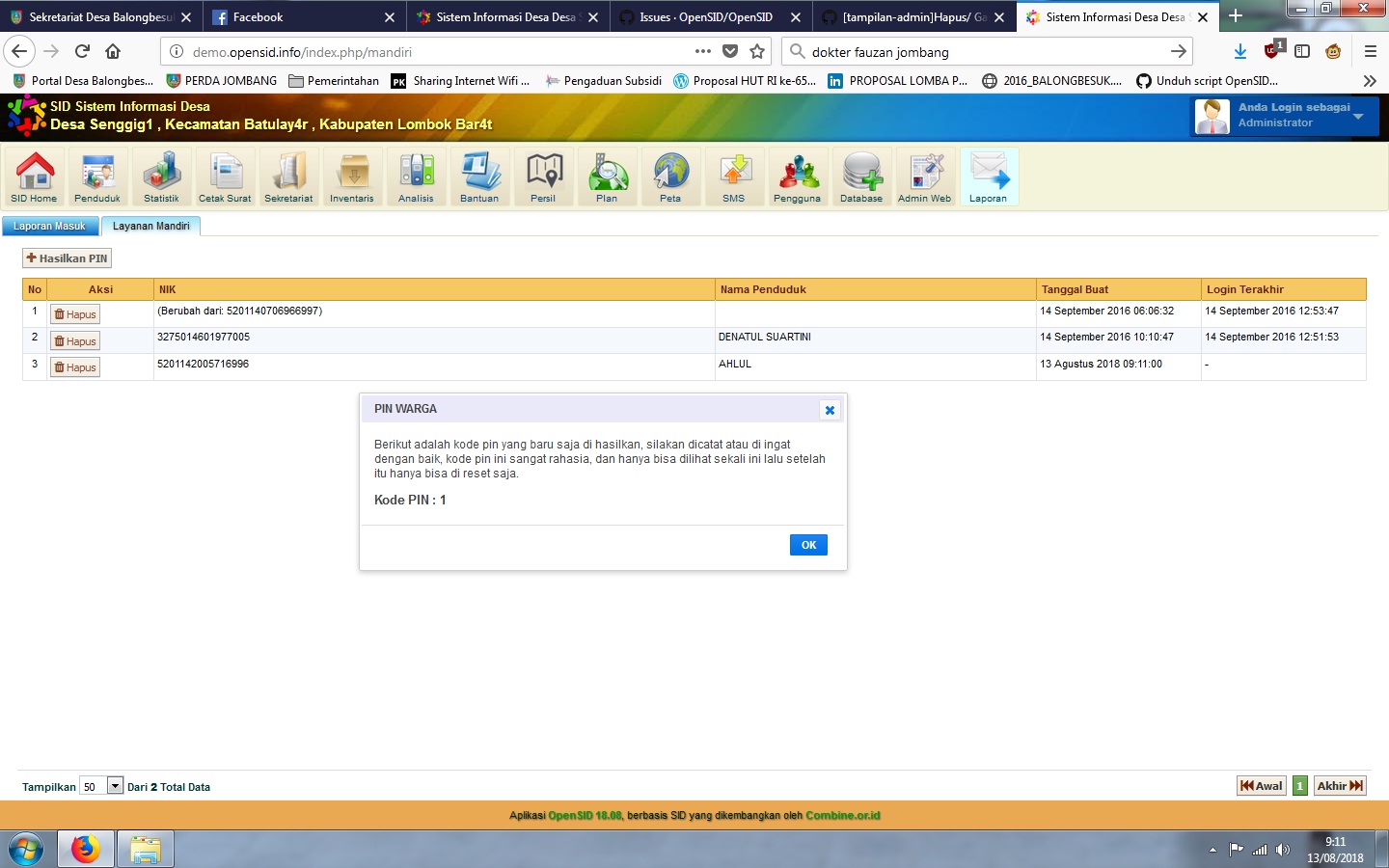Open the Database module
This screenshot has width=1389, height=868.
click(x=861, y=176)
